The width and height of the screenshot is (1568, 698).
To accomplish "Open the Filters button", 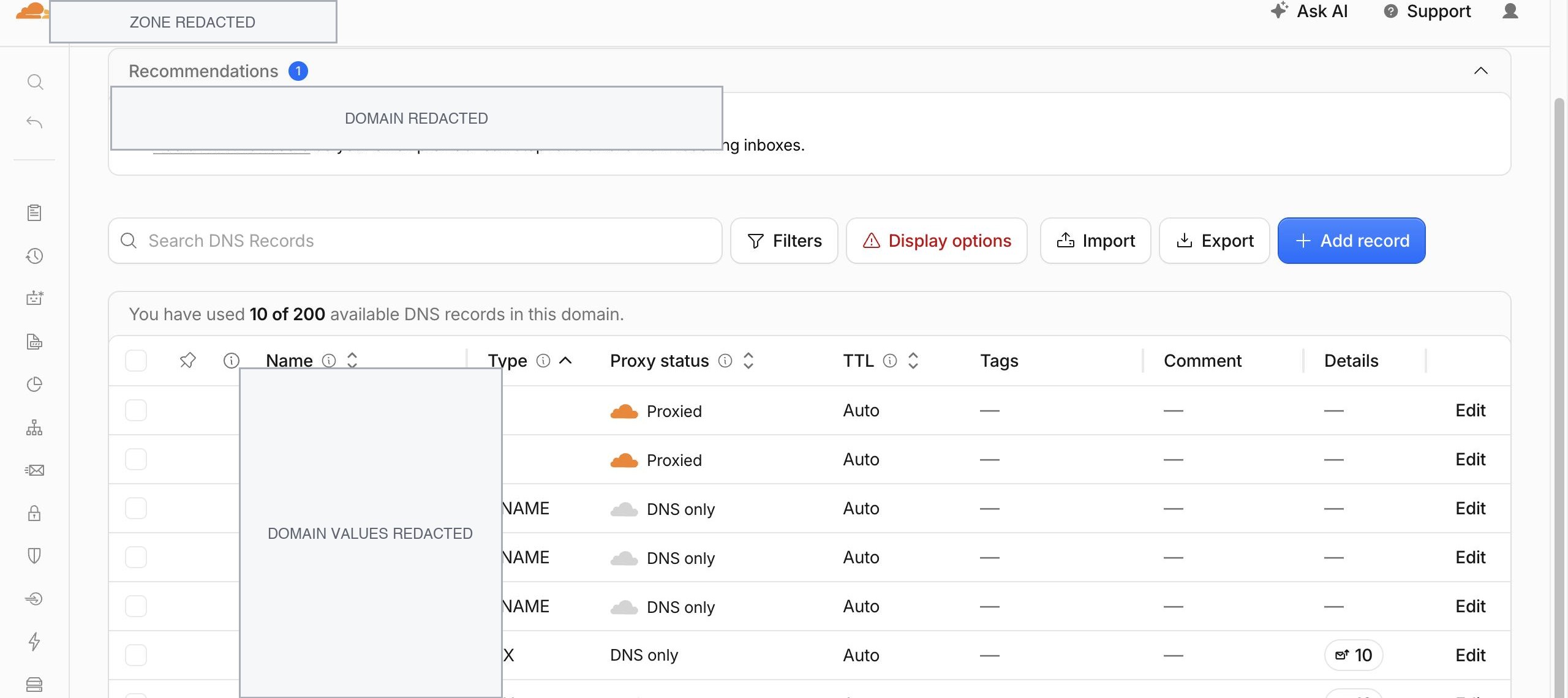I will [784, 241].
